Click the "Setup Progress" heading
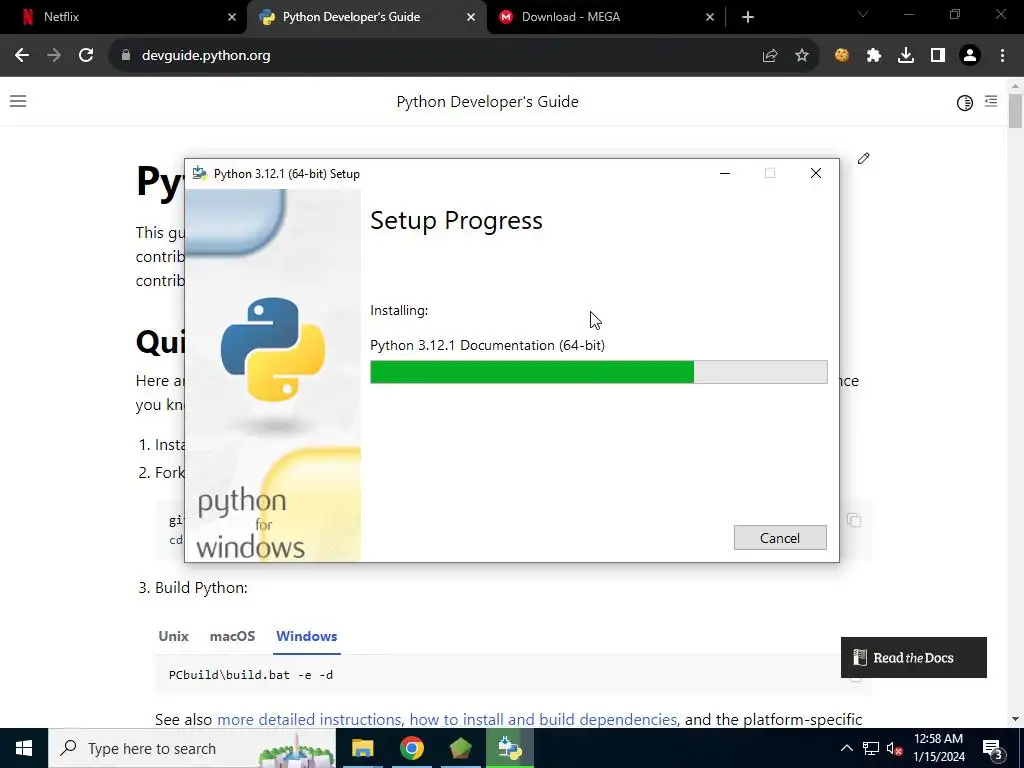Screen dimensions: 1024x768 coord(456,221)
